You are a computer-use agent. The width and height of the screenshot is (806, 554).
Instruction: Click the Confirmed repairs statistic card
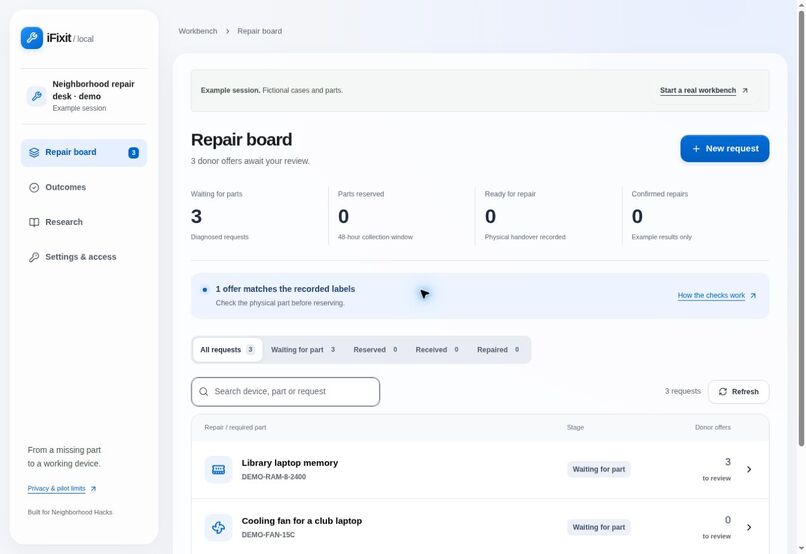tap(696, 216)
